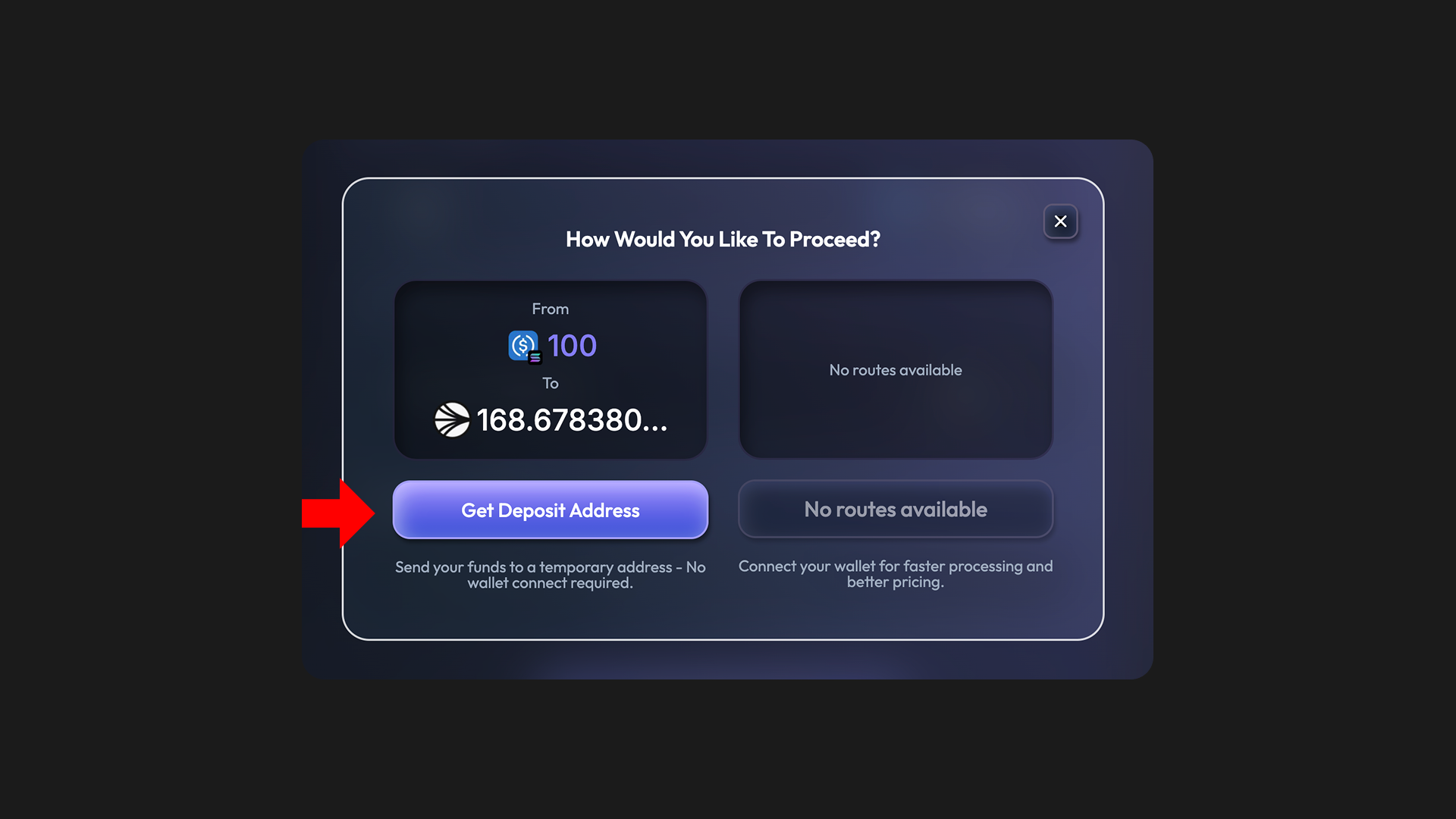This screenshot has width=1456, height=819.
Task: Click the From label
Action: coord(550,309)
